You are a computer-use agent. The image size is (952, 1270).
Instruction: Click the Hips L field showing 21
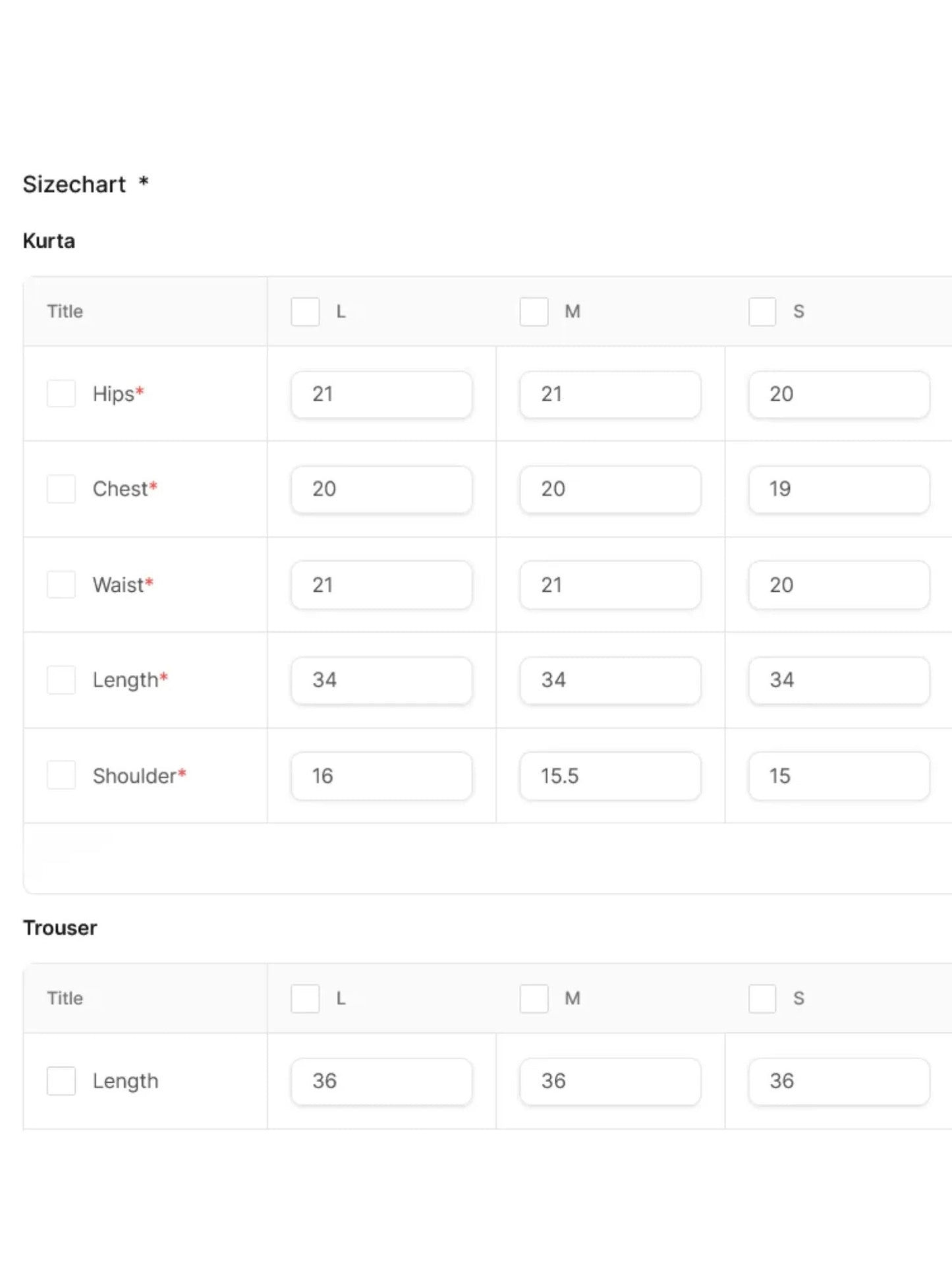(x=381, y=394)
